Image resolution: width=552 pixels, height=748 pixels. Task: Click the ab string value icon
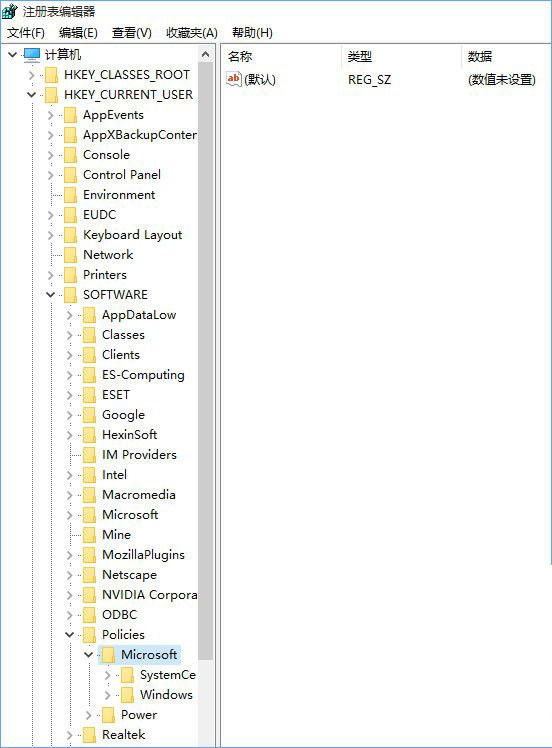point(234,79)
